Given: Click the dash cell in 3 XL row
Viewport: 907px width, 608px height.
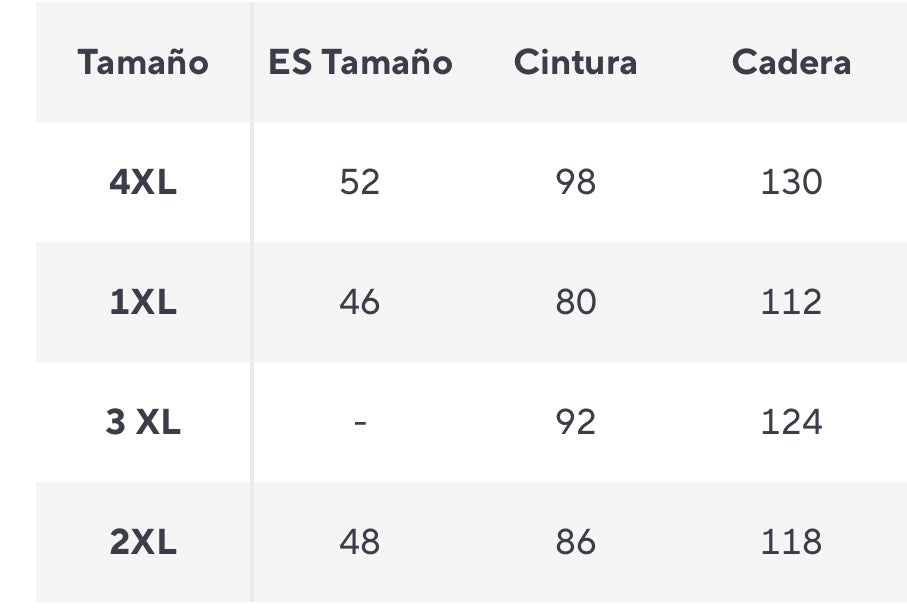Looking at the screenshot, I should pyautogui.click(x=360, y=423).
